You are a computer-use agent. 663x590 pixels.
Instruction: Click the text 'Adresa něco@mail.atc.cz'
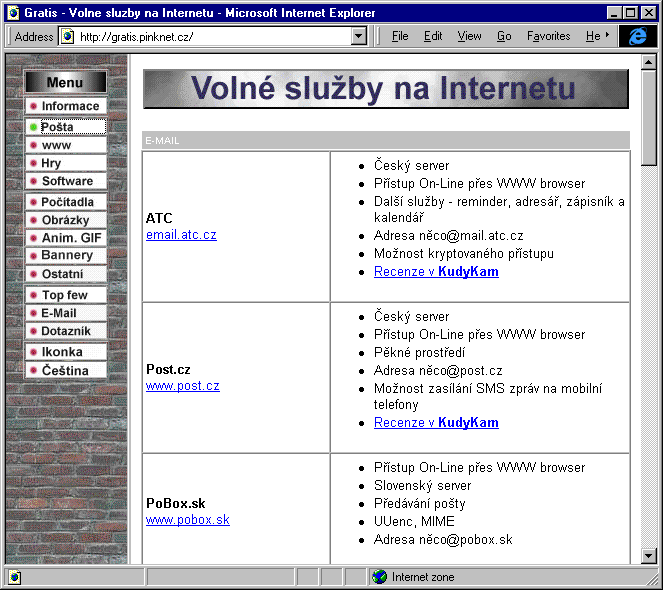tap(448, 236)
